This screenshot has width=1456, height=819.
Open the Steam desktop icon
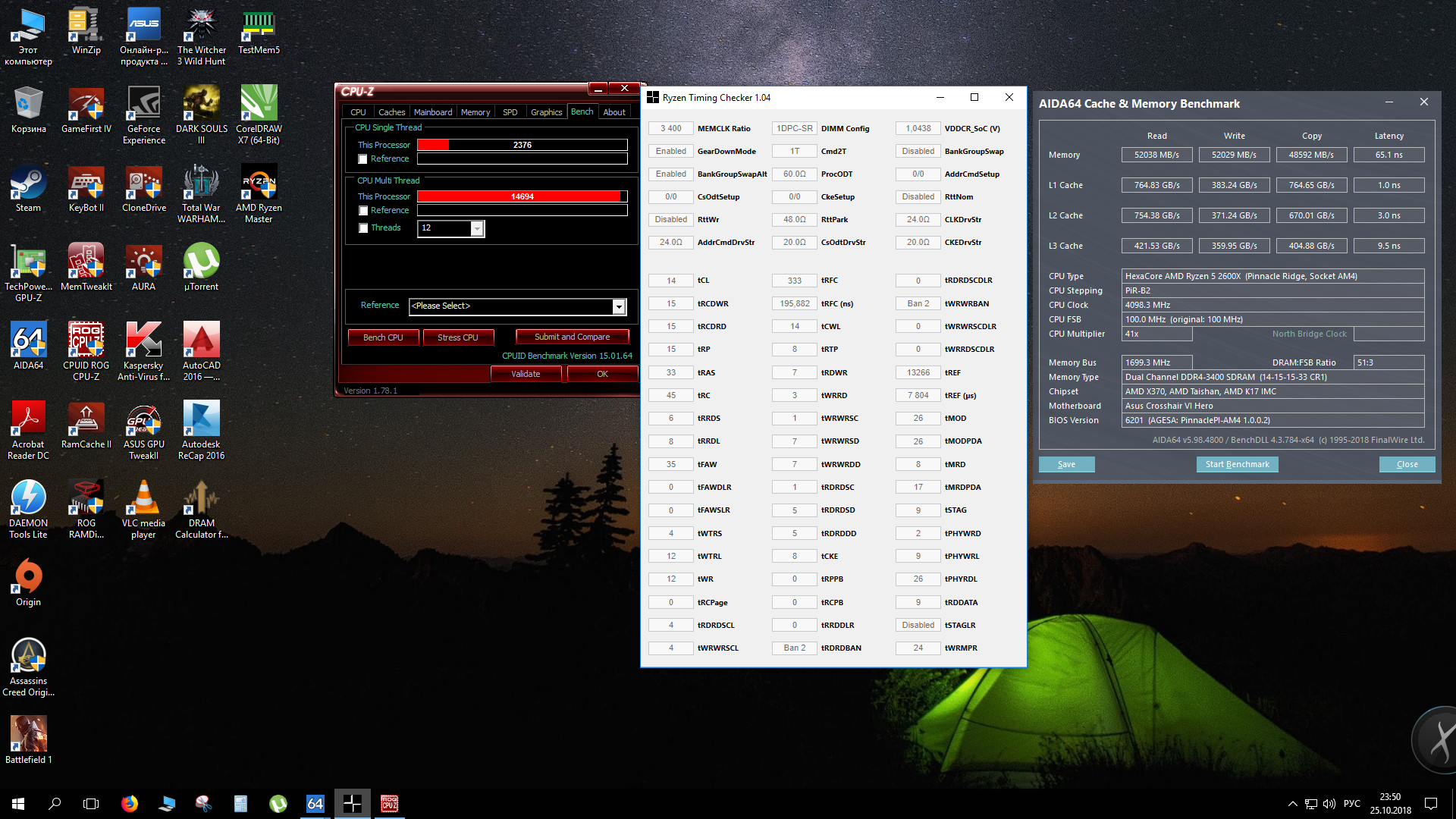pyautogui.click(x=28, y=184)
